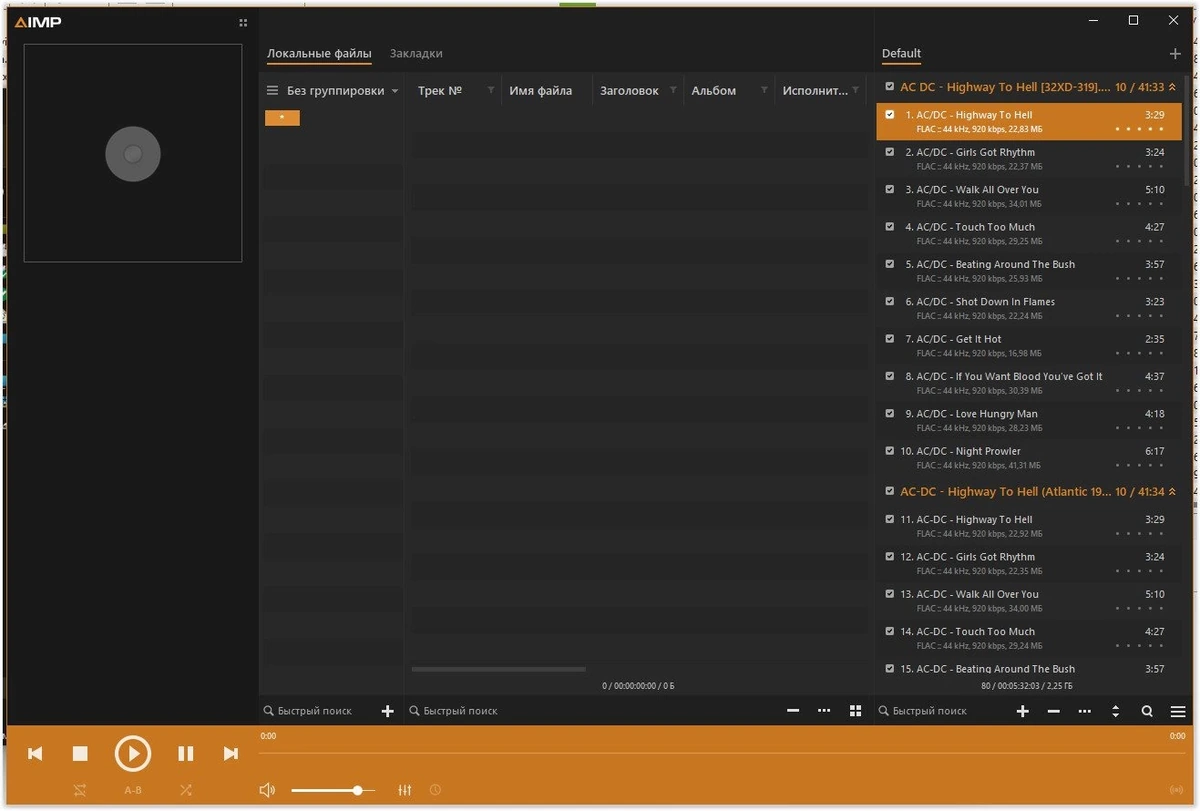Image resolution: width=1200 pixels, height=811 pixels.
Task: Open the equalizer sliders icon
Action: coord(405,790)
